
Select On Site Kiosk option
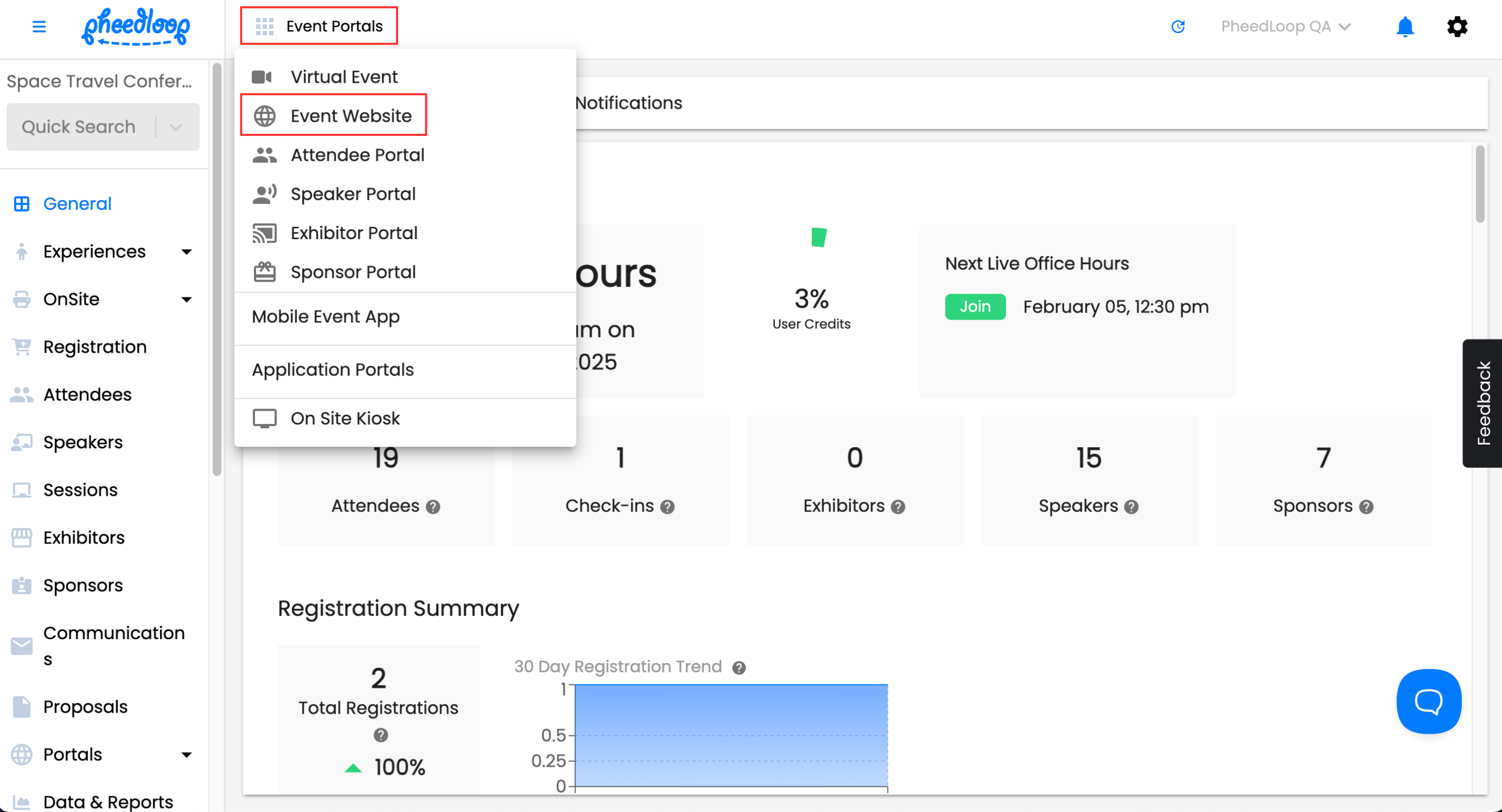pyautogui.click(x=345, y=418)
